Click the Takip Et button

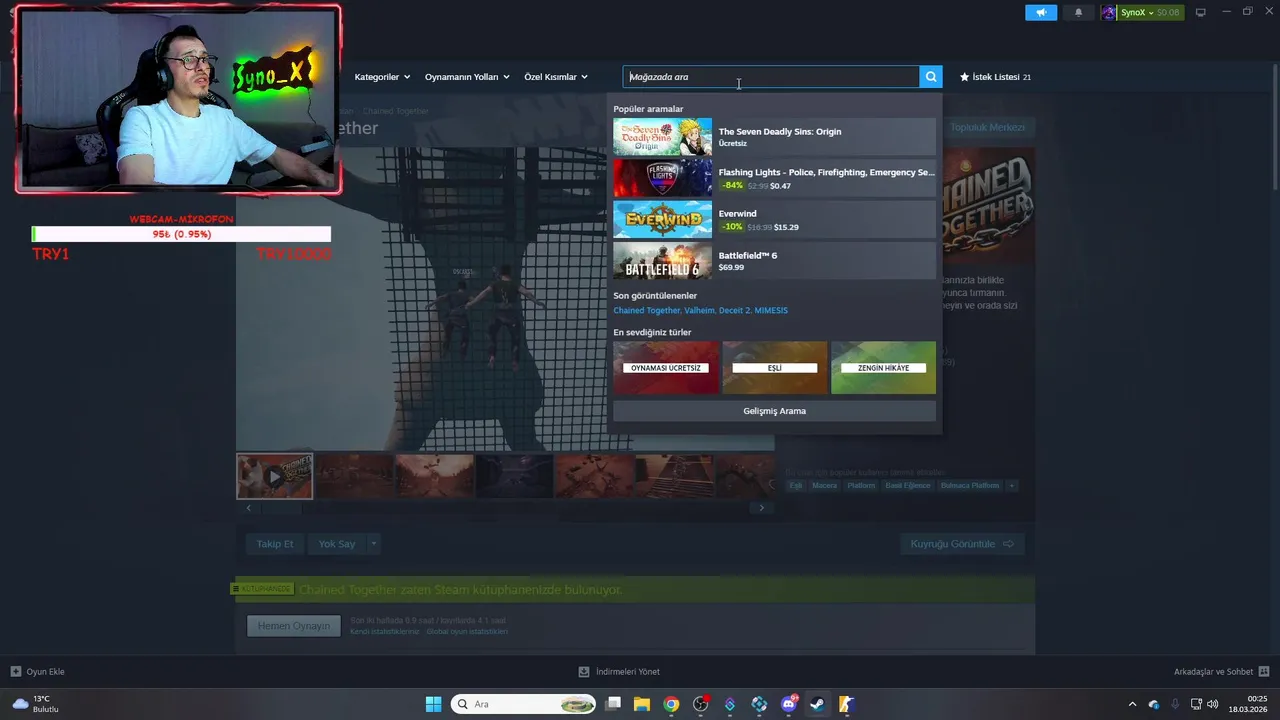[x=275, y=544]
